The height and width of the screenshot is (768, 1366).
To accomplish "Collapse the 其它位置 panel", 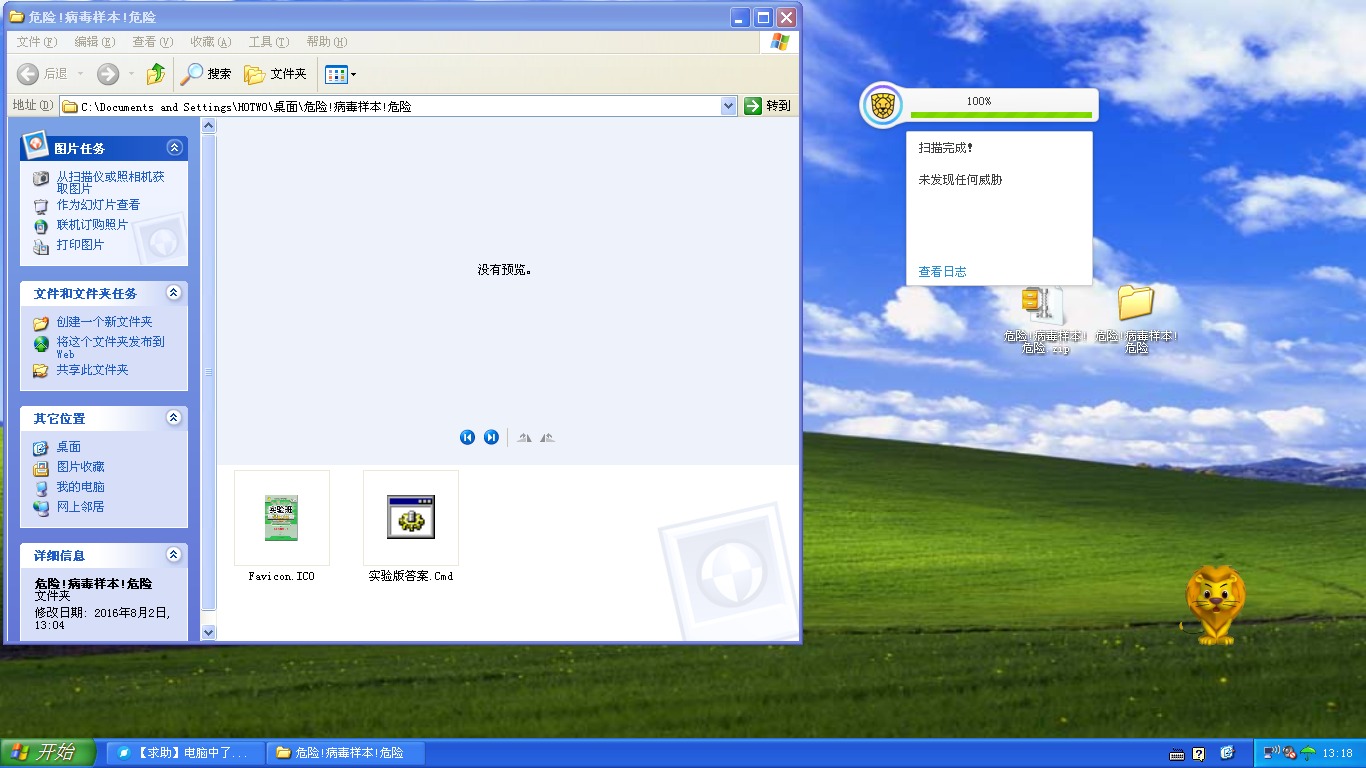I will (174, 418).
